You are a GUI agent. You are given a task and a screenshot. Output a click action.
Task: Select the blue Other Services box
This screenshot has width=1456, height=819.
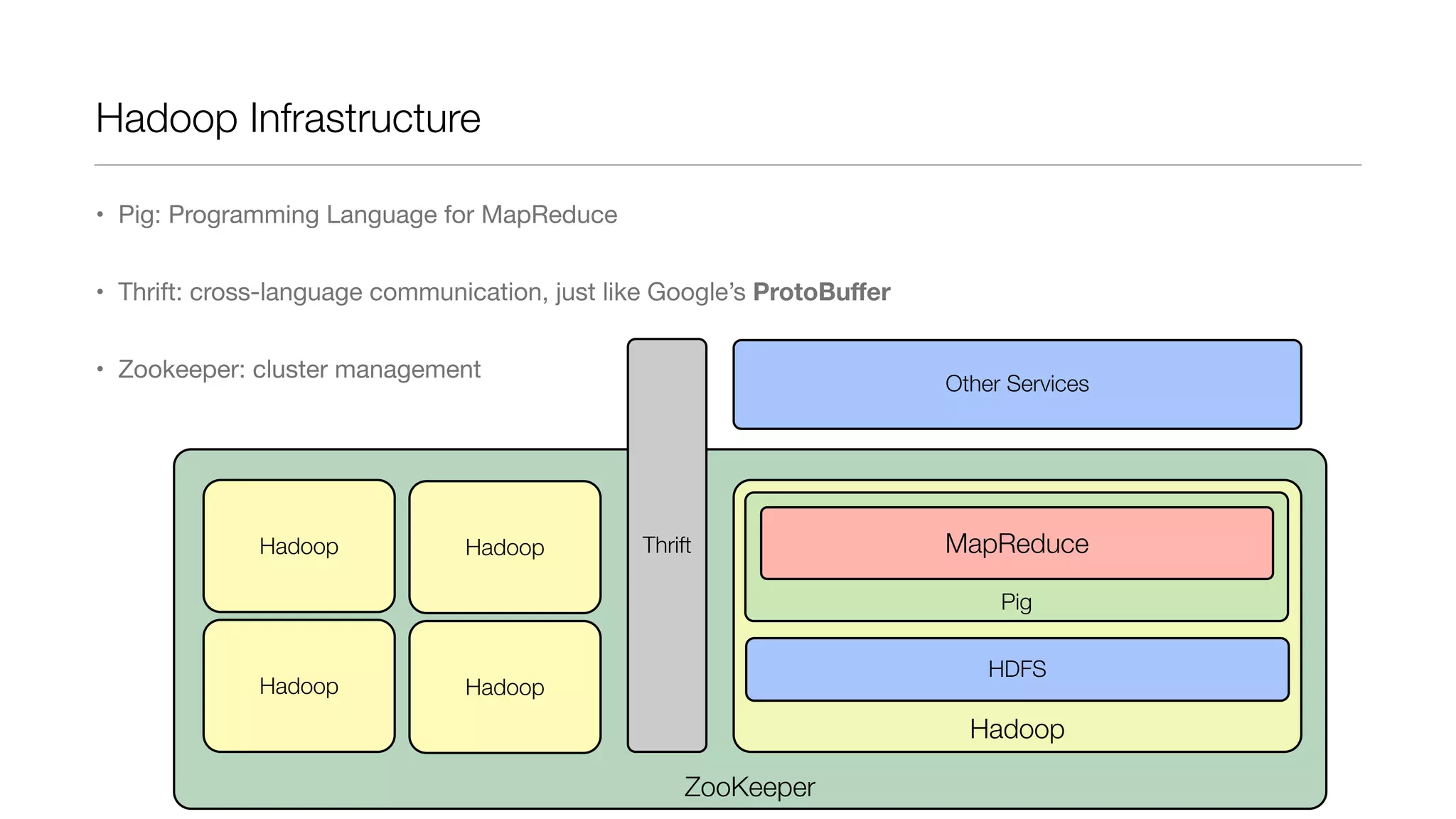1017,384
